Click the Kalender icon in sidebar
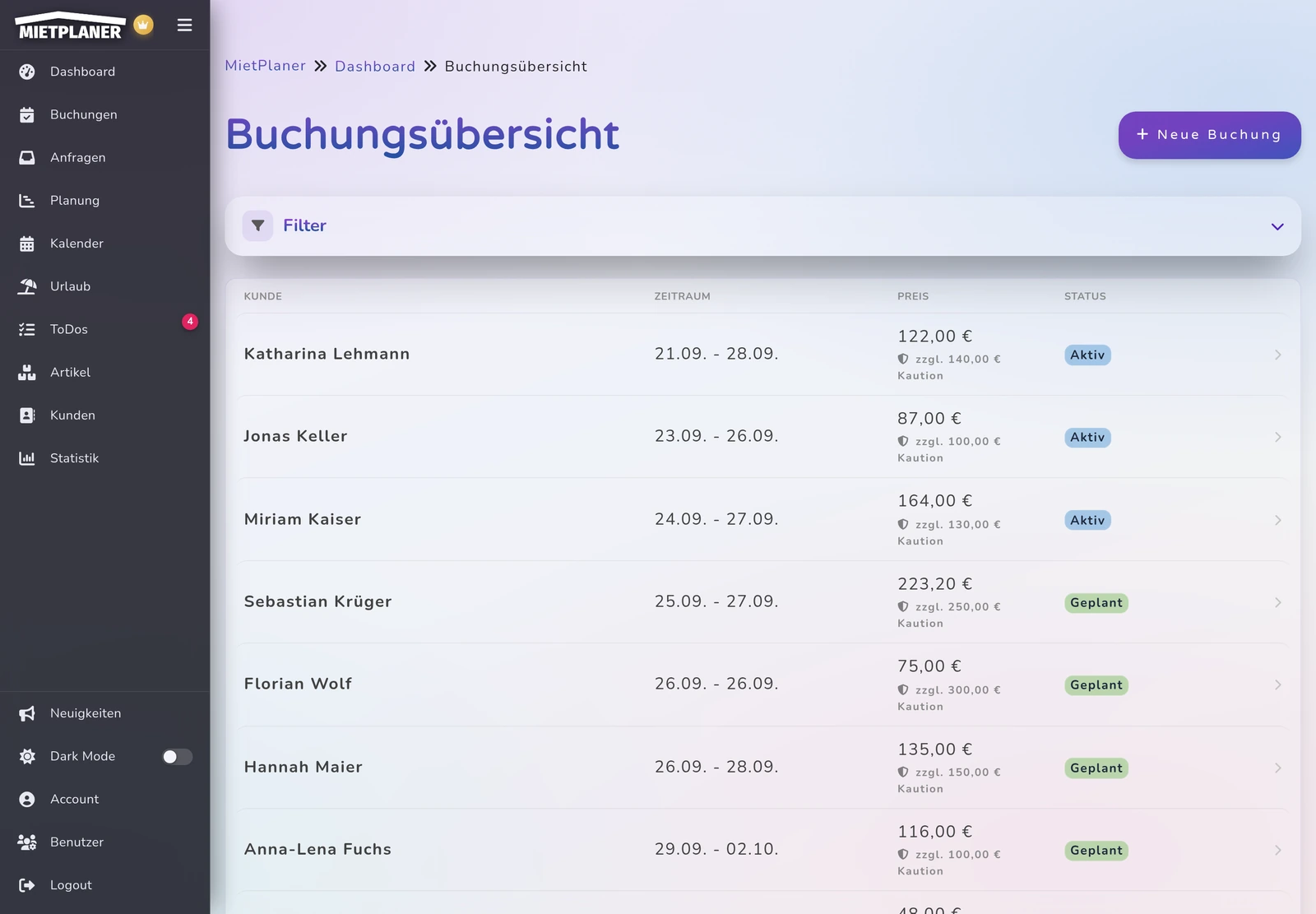The image size is (1316, 914). pyautogui.click(x=27, y=244)
